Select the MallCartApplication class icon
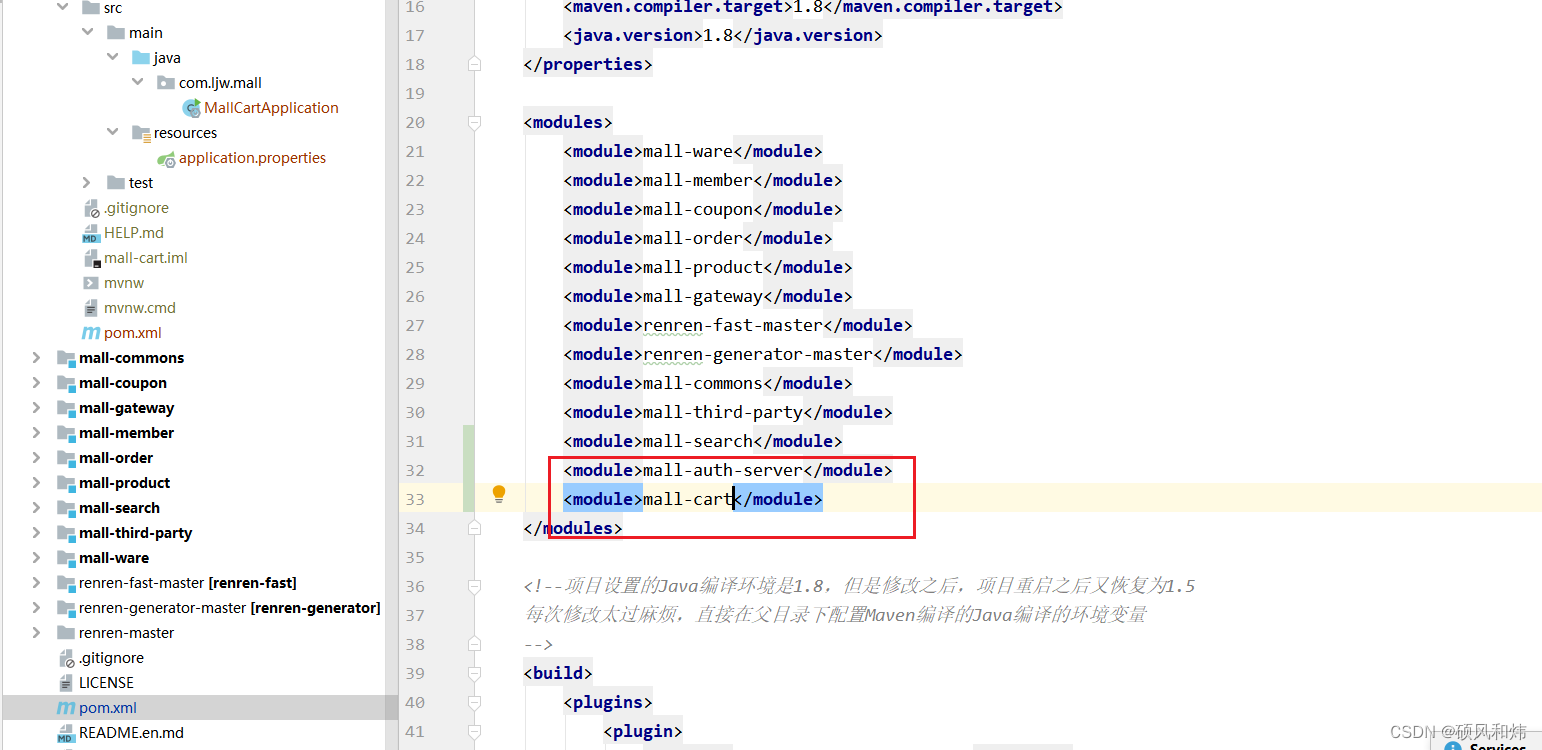This screenshot has height=750, width=1542. coord(191,108)
